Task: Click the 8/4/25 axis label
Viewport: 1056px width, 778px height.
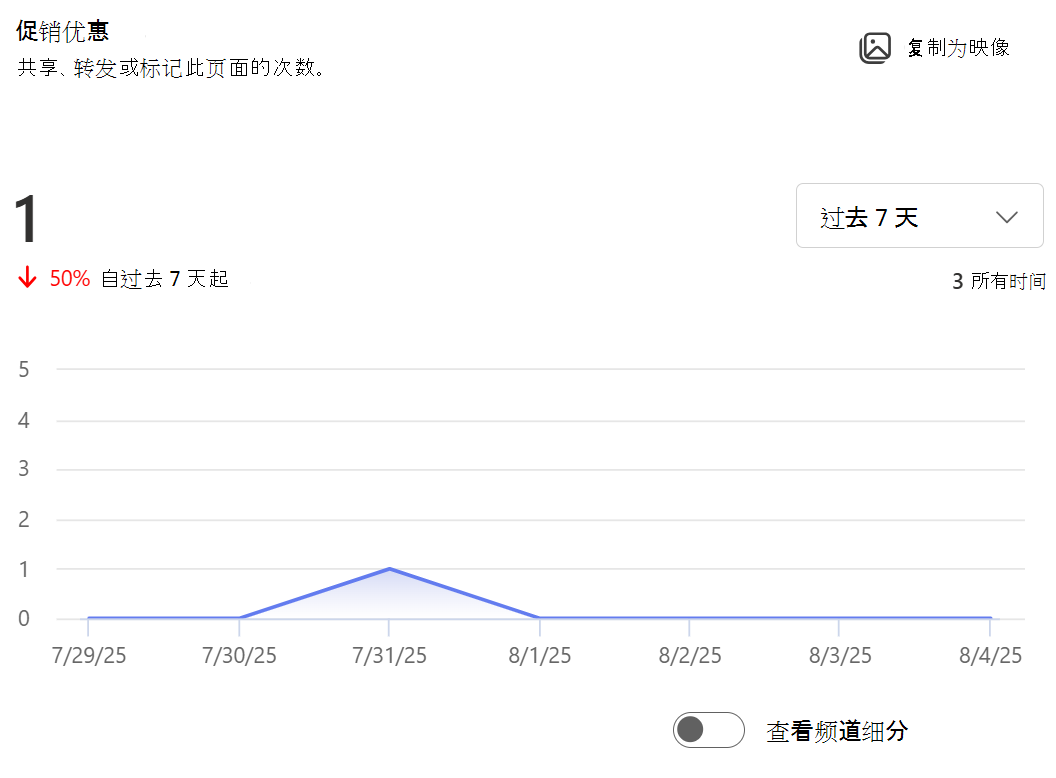Action: (990, 655)
